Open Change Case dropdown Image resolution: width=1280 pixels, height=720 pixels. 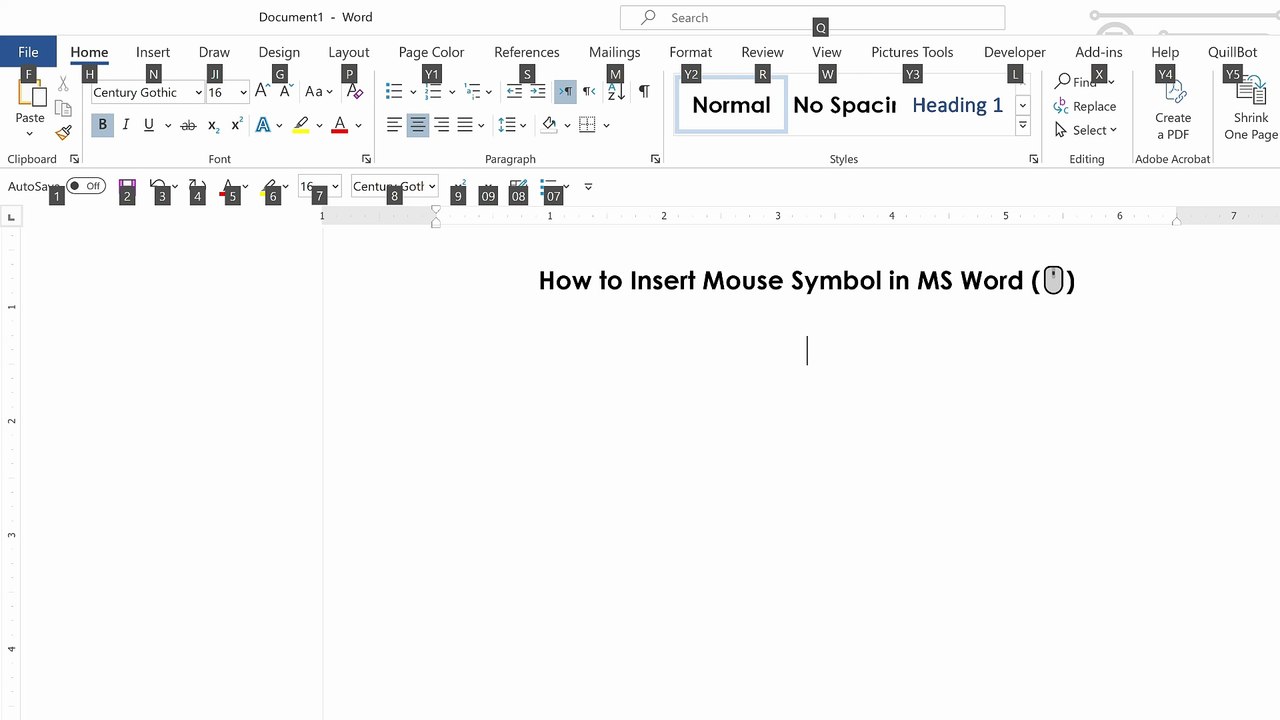click(319, 91)
